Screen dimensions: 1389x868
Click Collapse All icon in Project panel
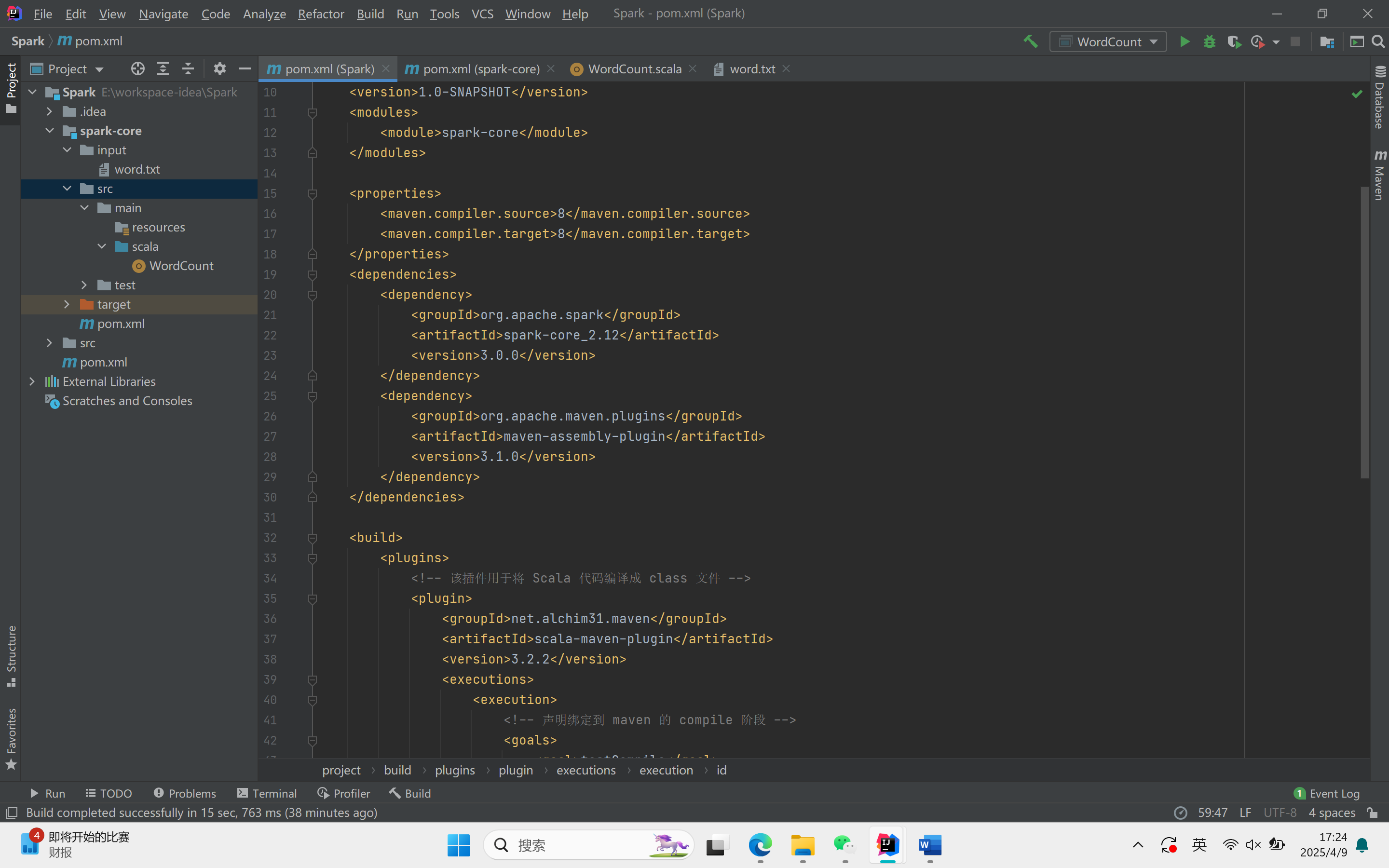(x=188, y=69)
